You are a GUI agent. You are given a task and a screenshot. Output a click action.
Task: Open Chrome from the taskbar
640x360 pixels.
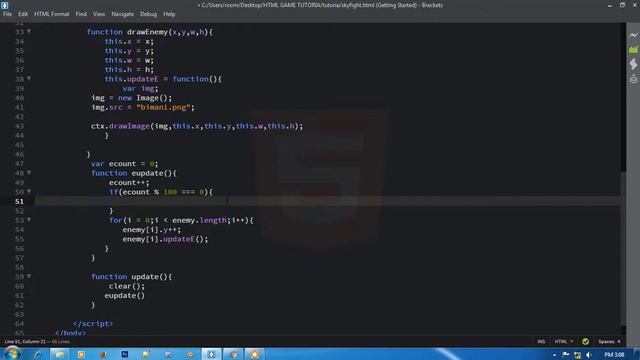click(x=233, y=354)
